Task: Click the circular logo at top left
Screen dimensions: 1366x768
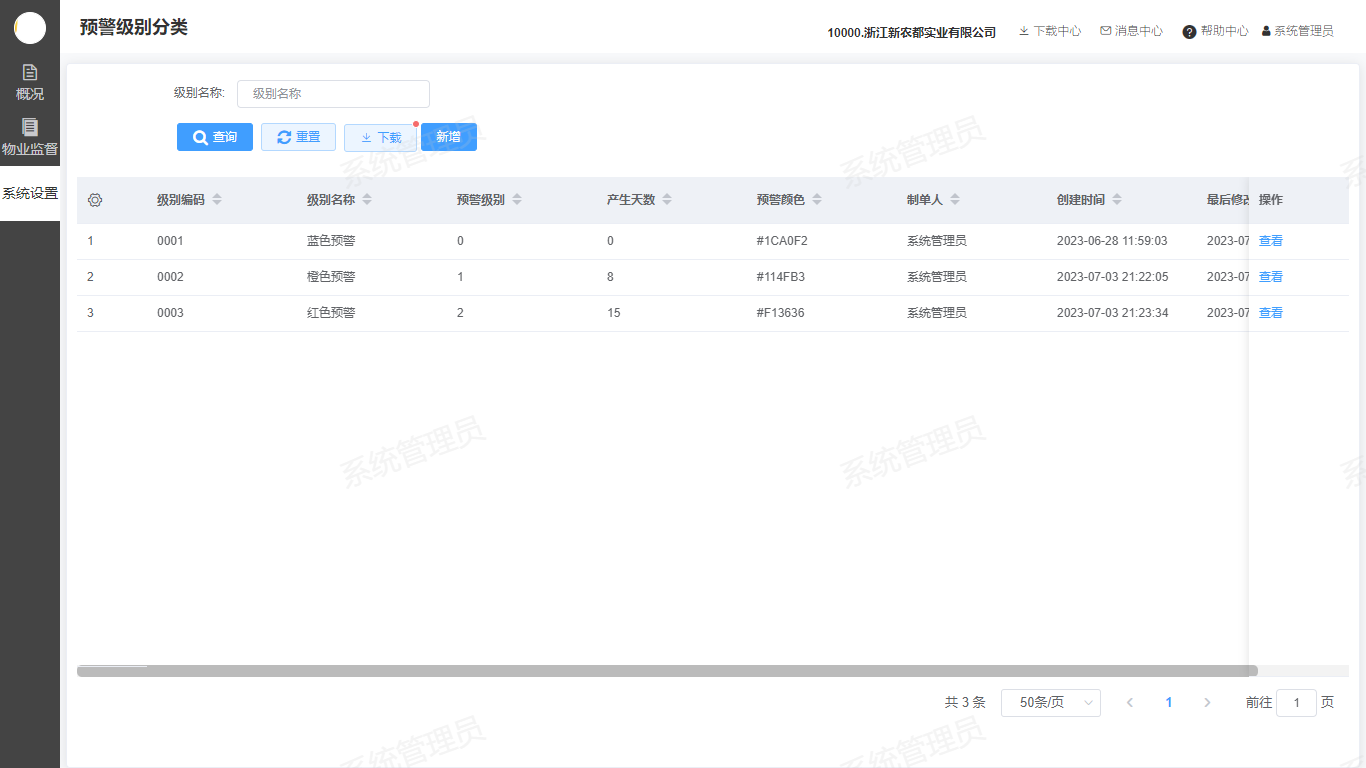Action: click(x=30, y=28)
